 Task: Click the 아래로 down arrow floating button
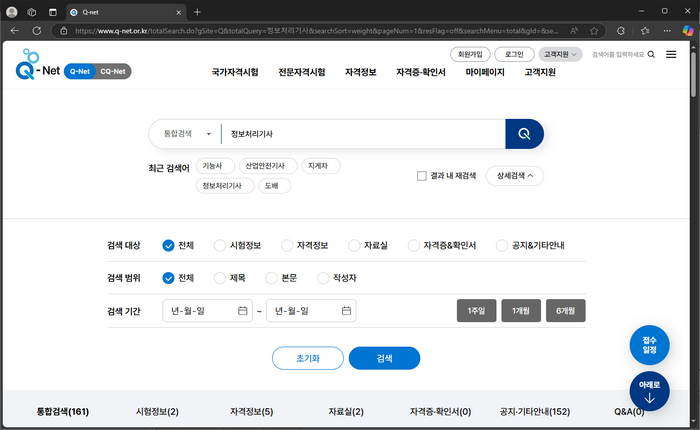(x=650, y=391)
